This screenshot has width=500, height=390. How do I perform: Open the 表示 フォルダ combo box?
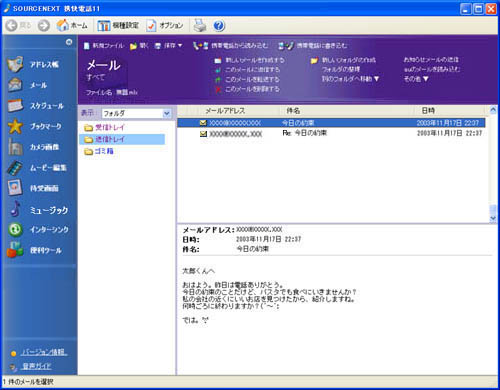[x=137, y=113]
